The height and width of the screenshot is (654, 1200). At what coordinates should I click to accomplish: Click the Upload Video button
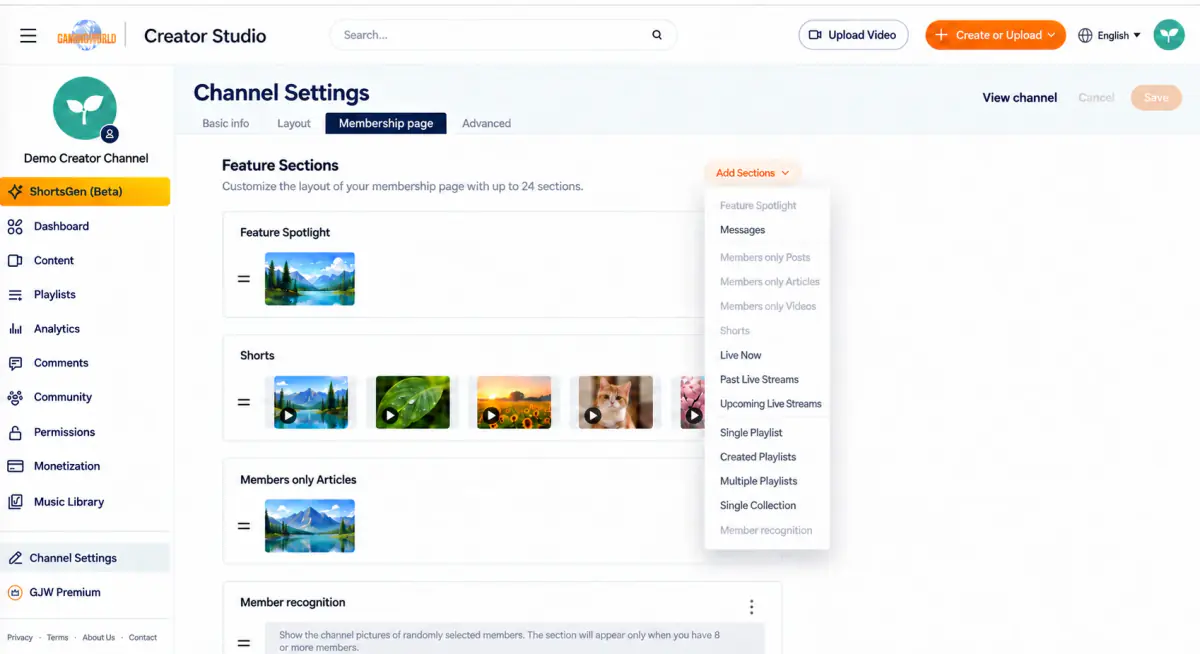tap(853, 35)
